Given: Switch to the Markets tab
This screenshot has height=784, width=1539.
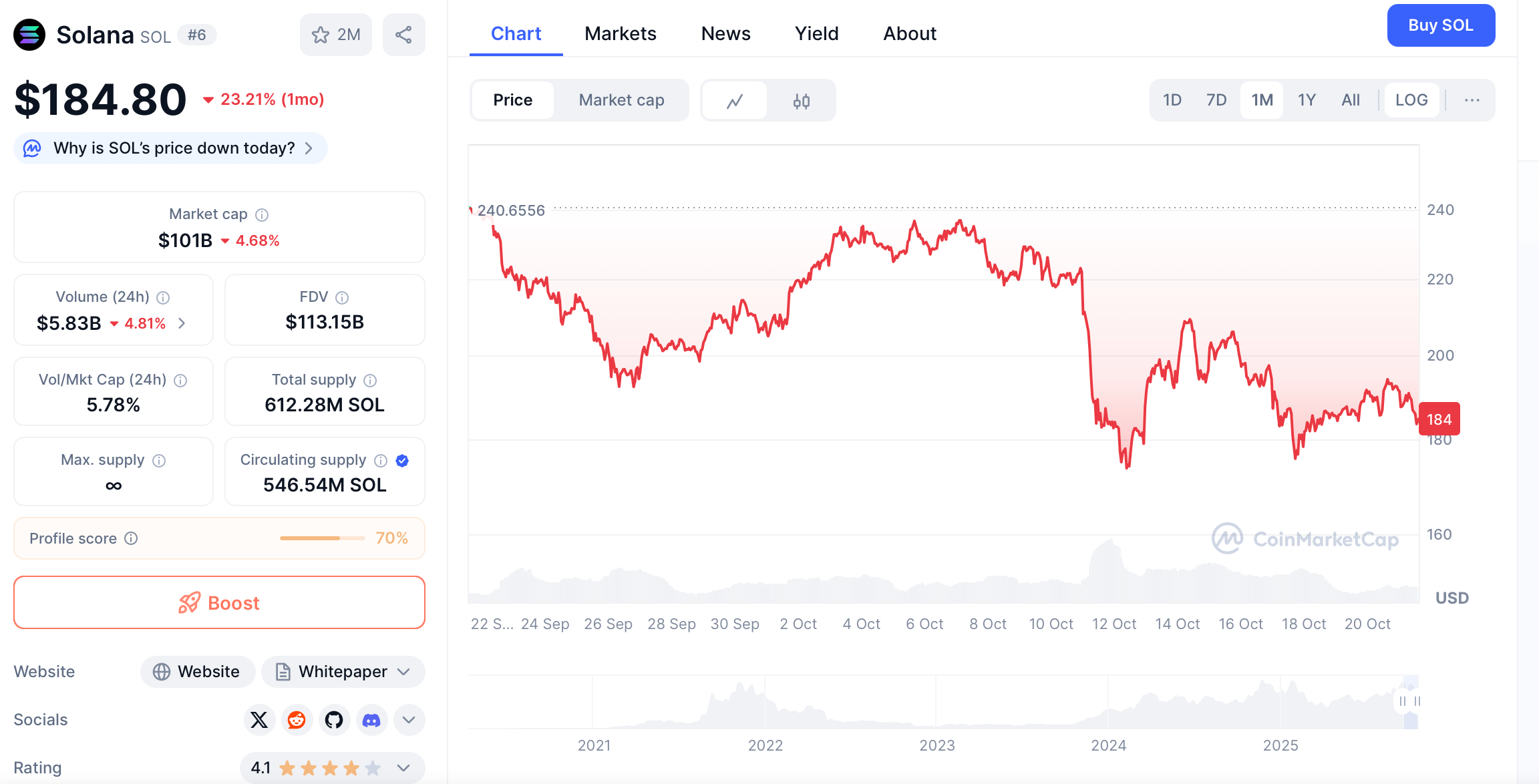Looking at the screenshot, I should pyautogui.click(x=620, y=33).
